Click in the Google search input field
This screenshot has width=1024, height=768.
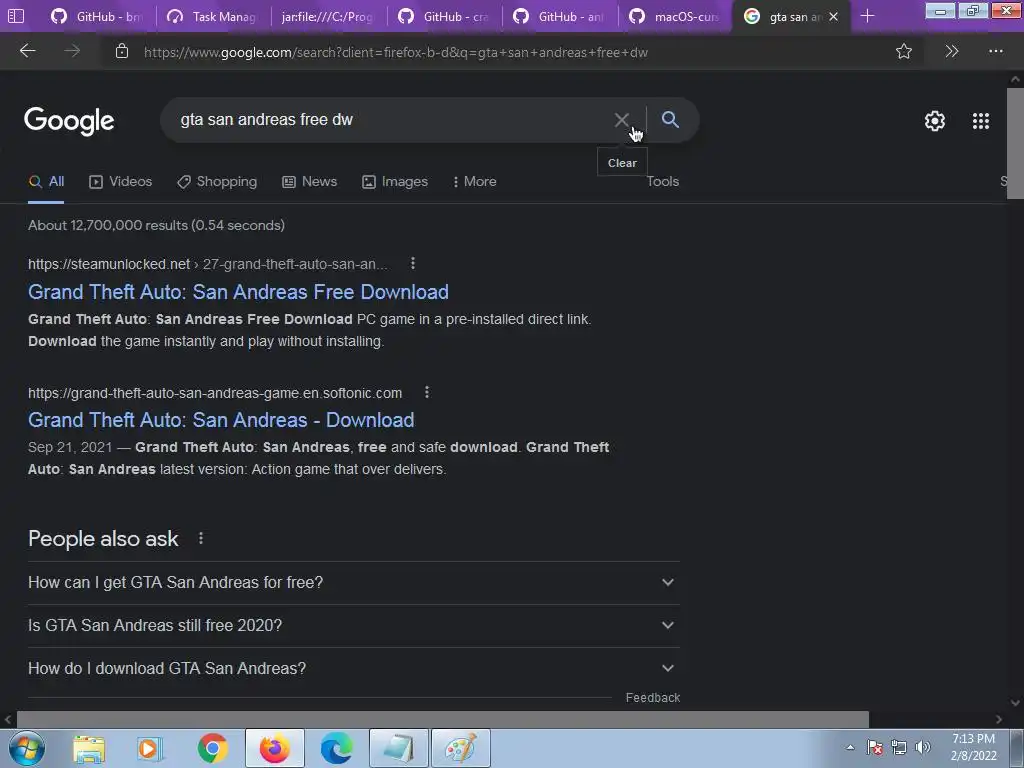[x=392, y=120]
